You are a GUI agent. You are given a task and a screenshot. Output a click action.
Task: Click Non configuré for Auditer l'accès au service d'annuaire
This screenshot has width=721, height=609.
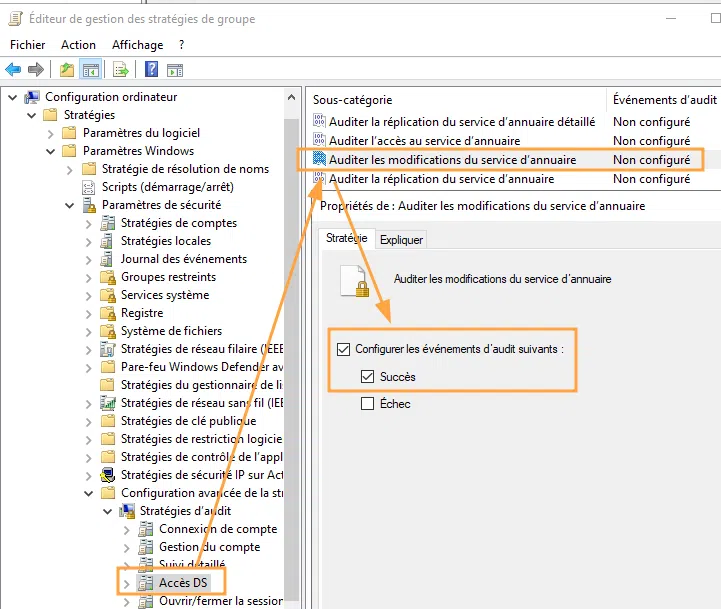pos(651,141)
